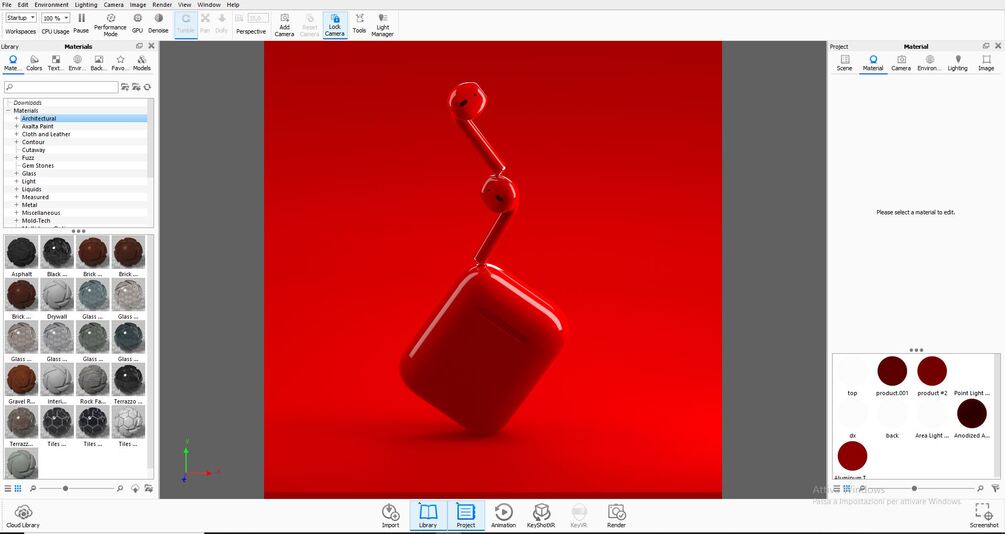Select the Anodized A... material swatch
This screenshot has height=534, width=1005.
[972, 413]
